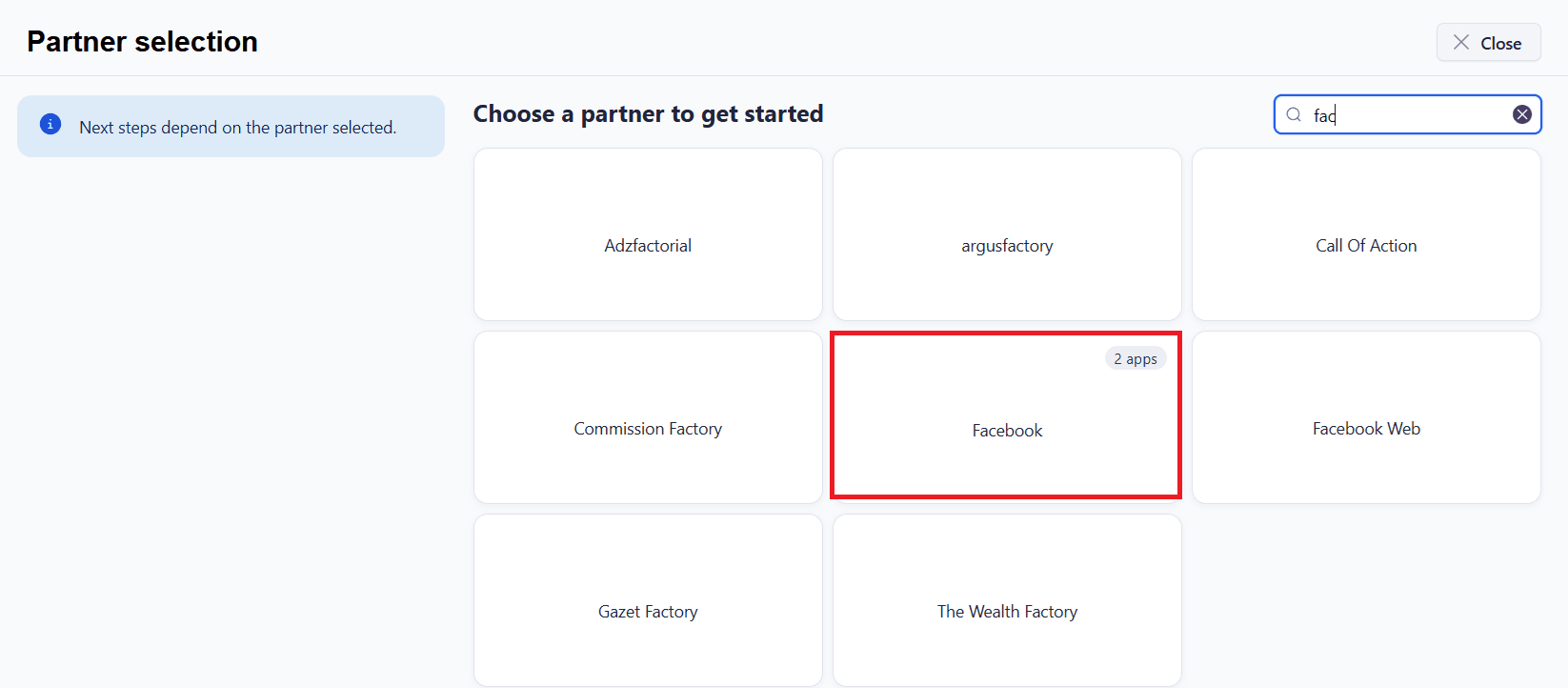Click the "Next steps depend" info banner

tap(237, 128)
